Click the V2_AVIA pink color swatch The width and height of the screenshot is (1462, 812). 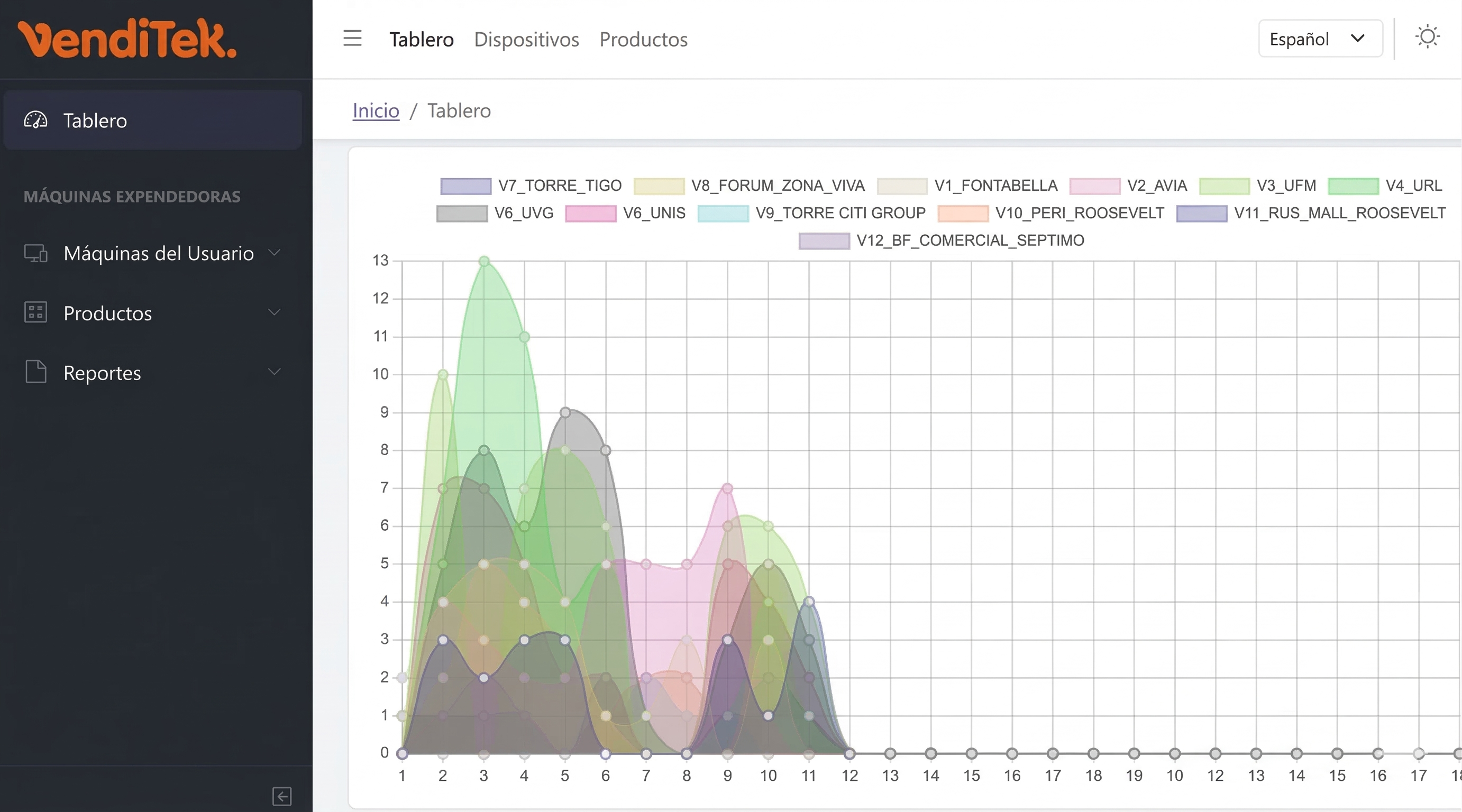[1094, 186]
